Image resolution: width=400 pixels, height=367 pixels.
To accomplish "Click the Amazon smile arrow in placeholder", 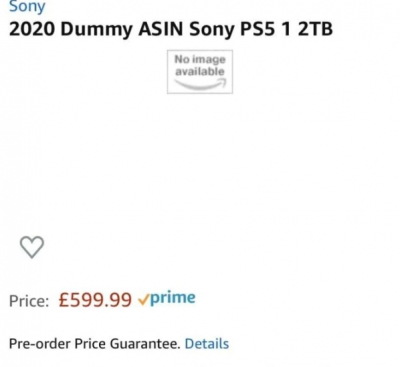I will click(x=200, y=83).
